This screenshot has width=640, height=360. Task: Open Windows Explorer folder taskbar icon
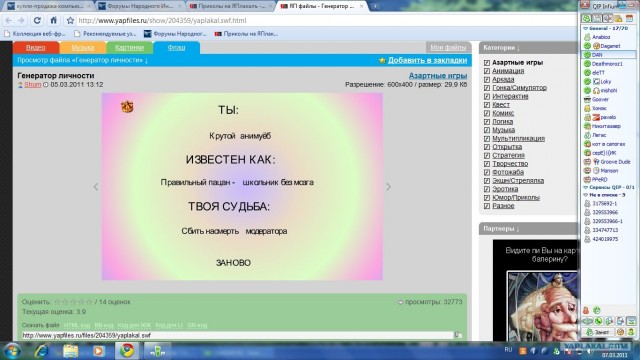(70, 351)
